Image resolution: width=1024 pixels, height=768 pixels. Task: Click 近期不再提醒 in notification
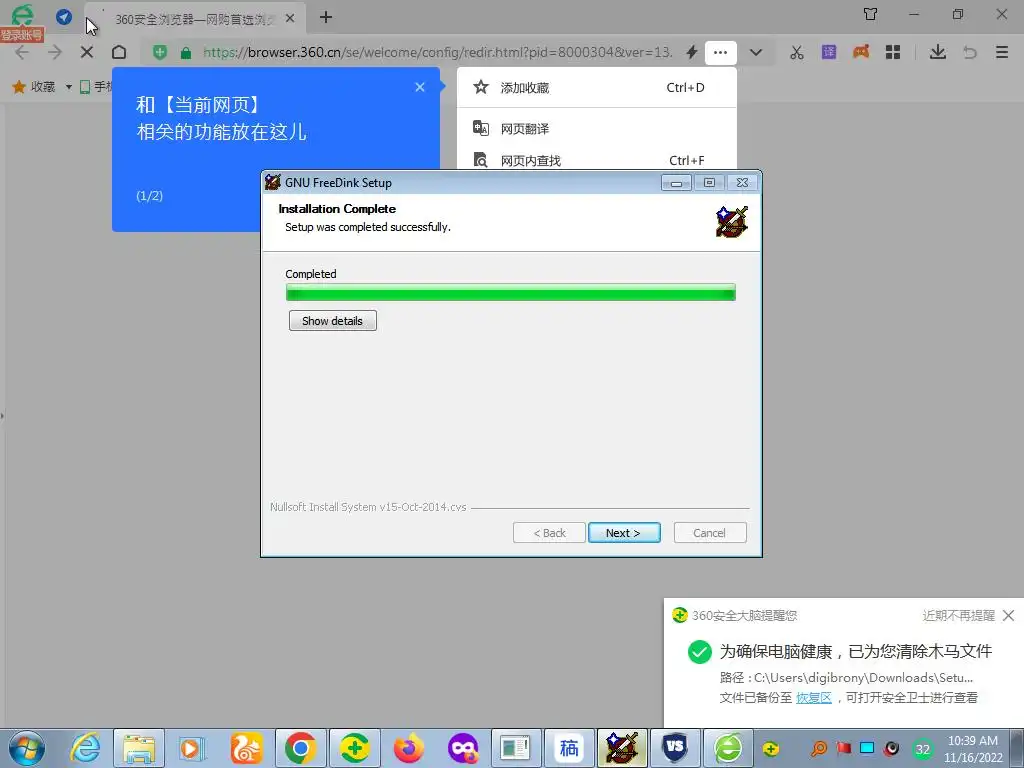tap(958, 615)
